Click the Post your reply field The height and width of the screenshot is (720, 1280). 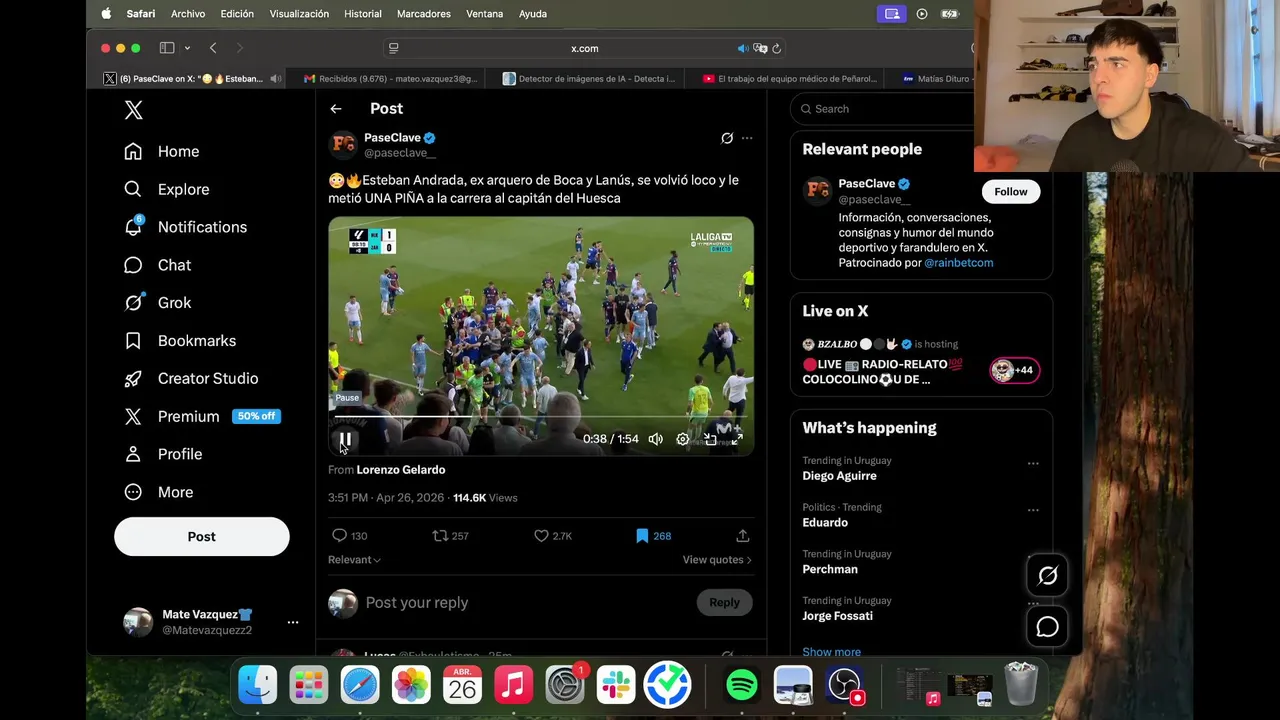point(525,603)
